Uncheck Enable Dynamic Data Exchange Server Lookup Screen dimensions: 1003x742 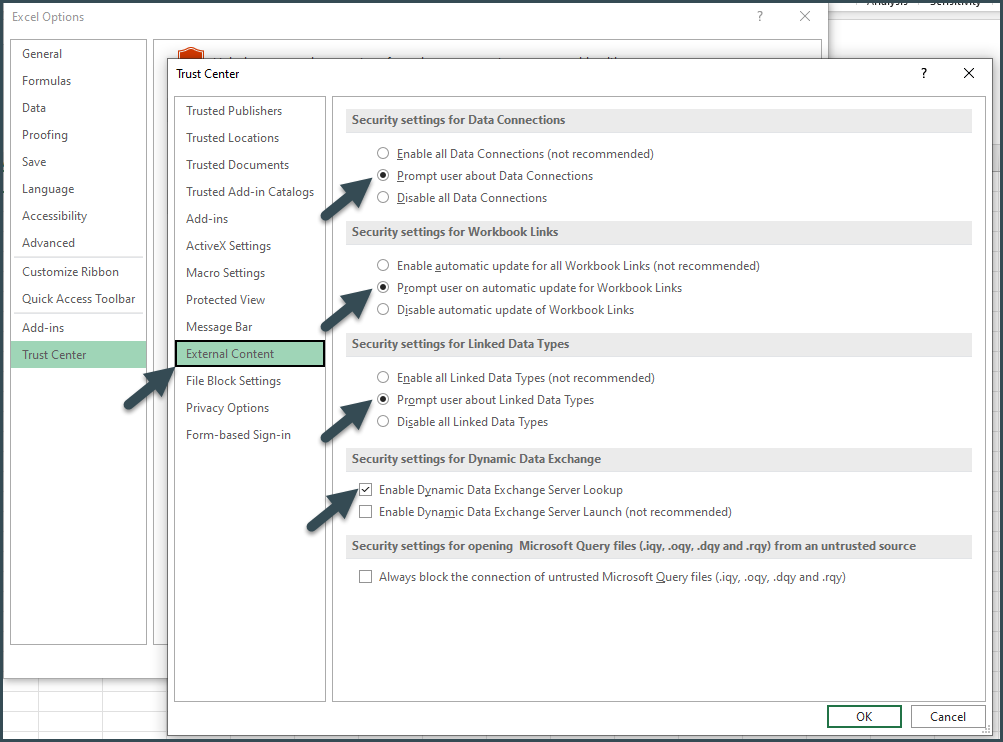(x=366, y=489)
